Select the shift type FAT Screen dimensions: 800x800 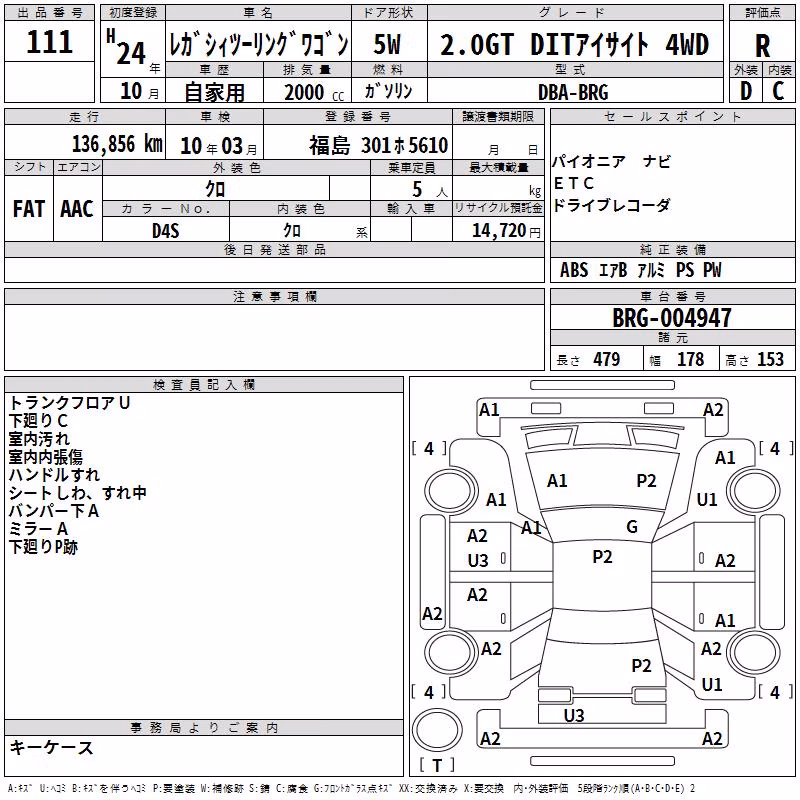point(29,209)
